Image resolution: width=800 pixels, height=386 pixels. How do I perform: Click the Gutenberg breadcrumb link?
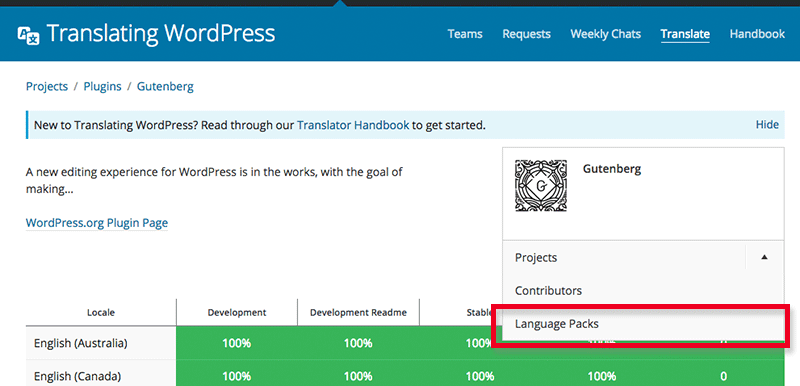tap(165, 86)
